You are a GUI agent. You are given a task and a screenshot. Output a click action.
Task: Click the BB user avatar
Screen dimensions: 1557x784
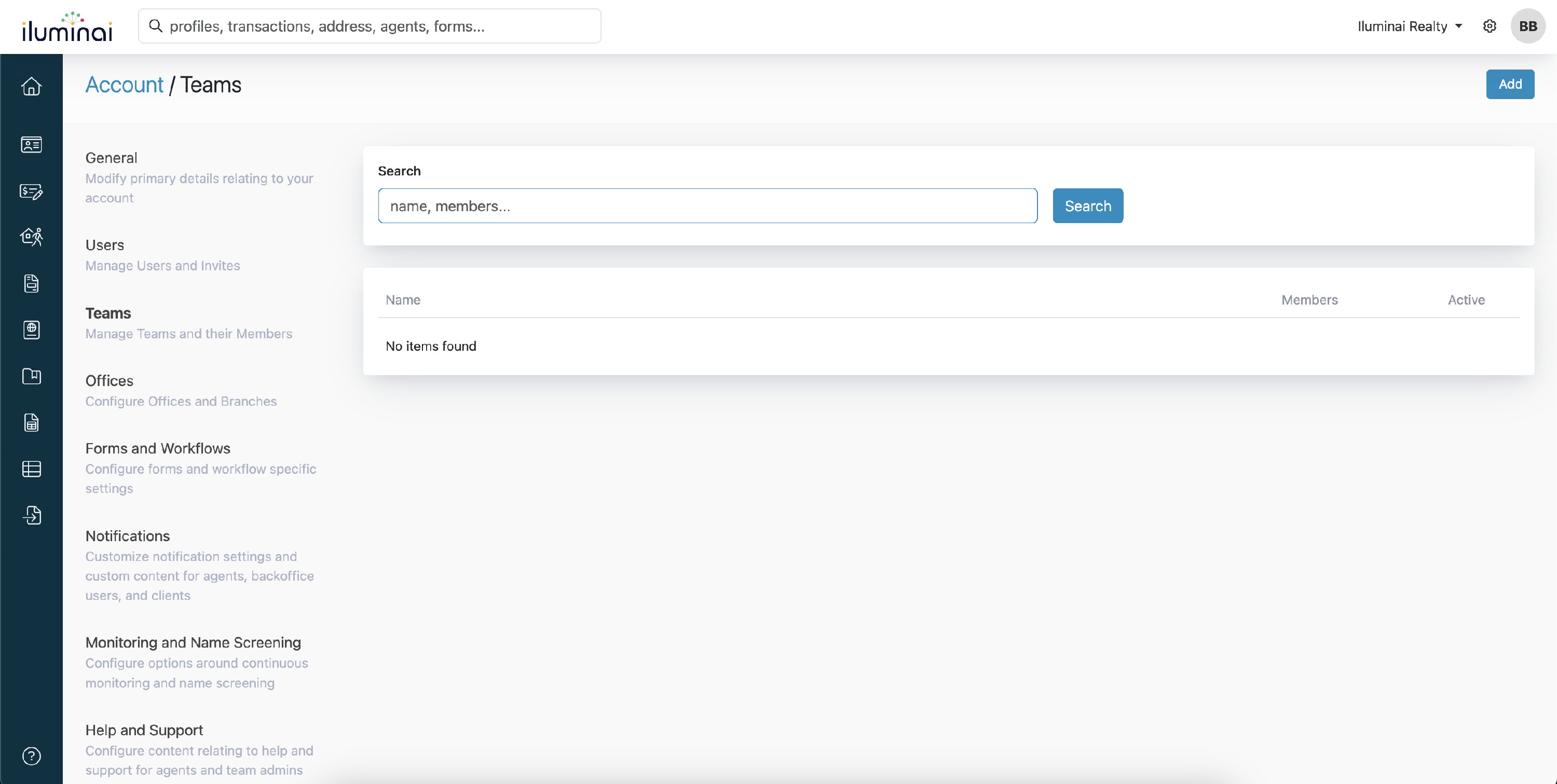pos(1528,26)
